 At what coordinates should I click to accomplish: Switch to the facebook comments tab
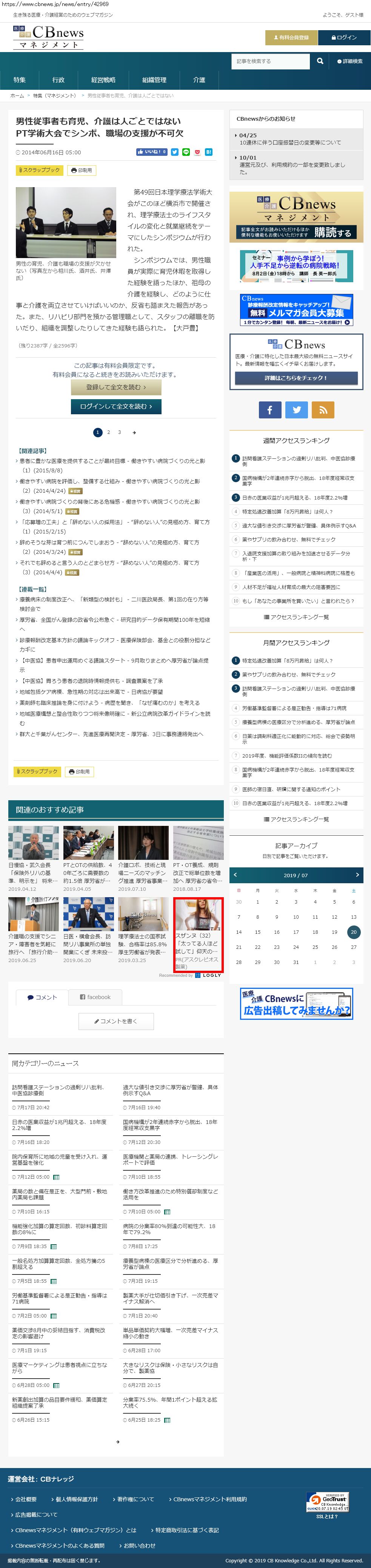(95, 997)
